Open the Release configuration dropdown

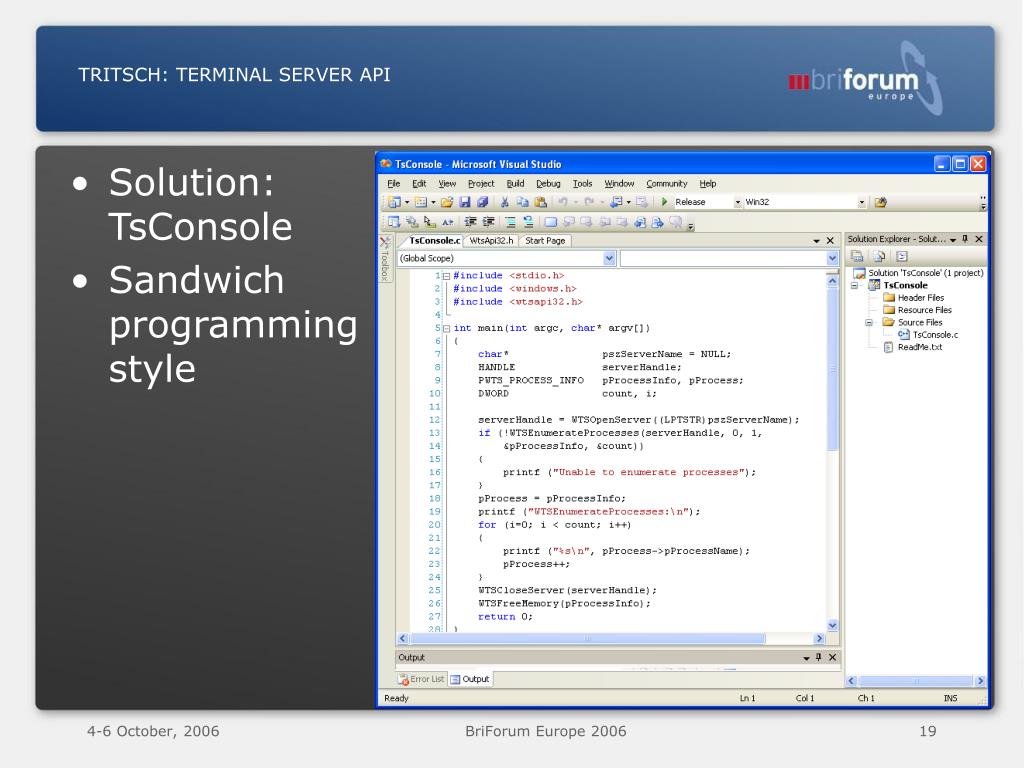coord(738,202)
